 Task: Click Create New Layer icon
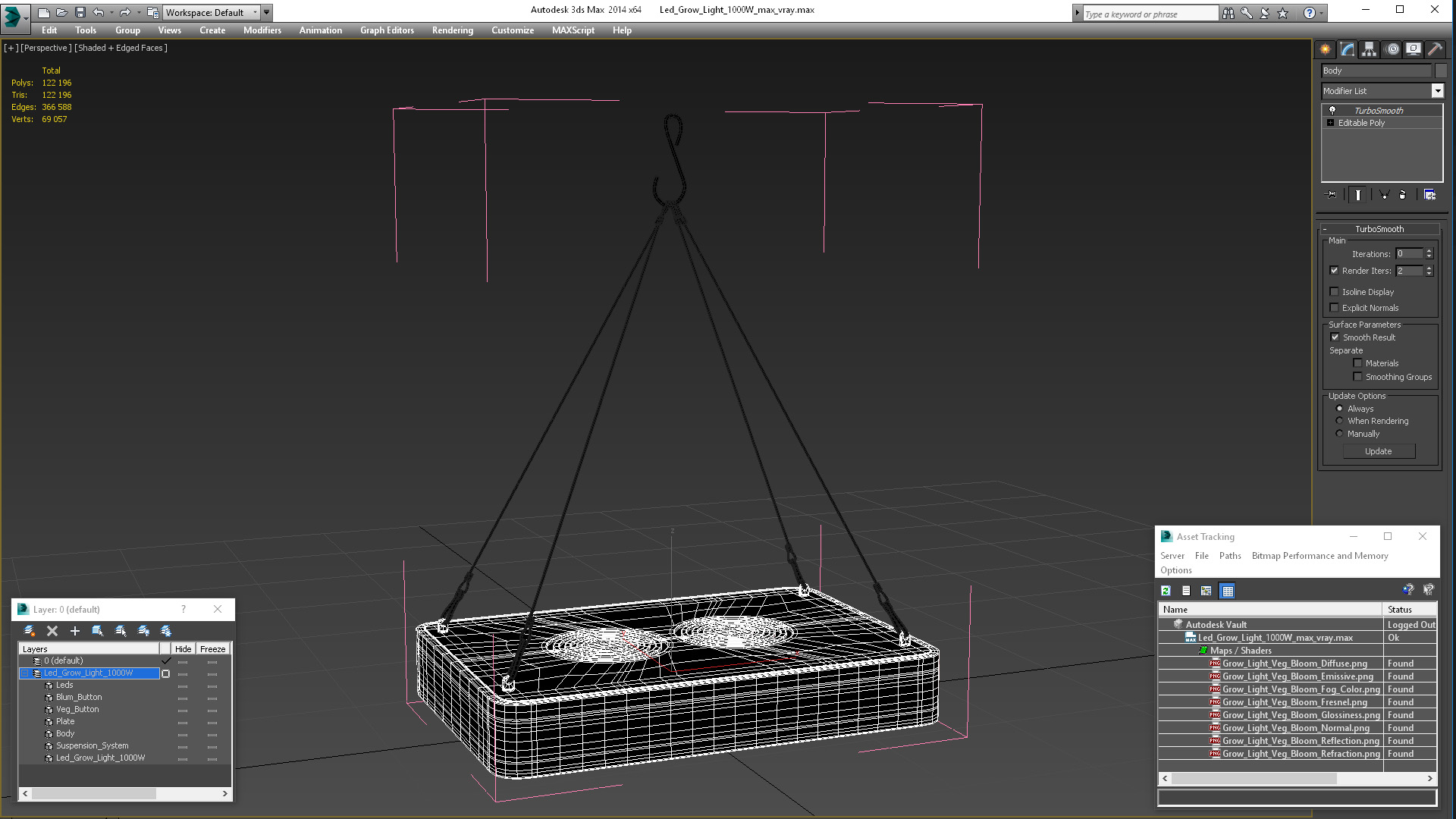click(x=29, y=631)
